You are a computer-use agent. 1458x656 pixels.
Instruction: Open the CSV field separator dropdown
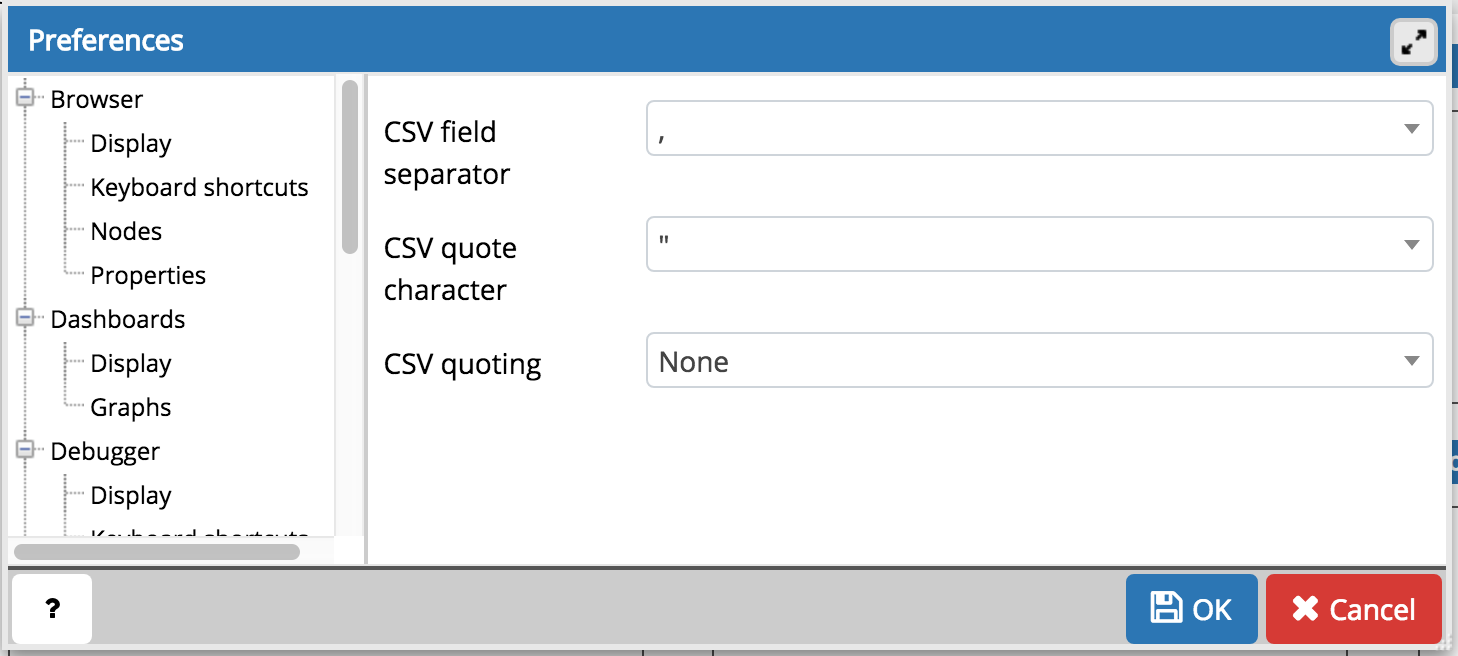click(x=1039, y=129)
